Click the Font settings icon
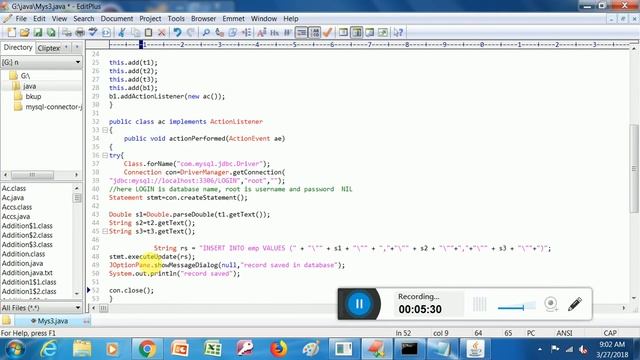 point(262,32)
